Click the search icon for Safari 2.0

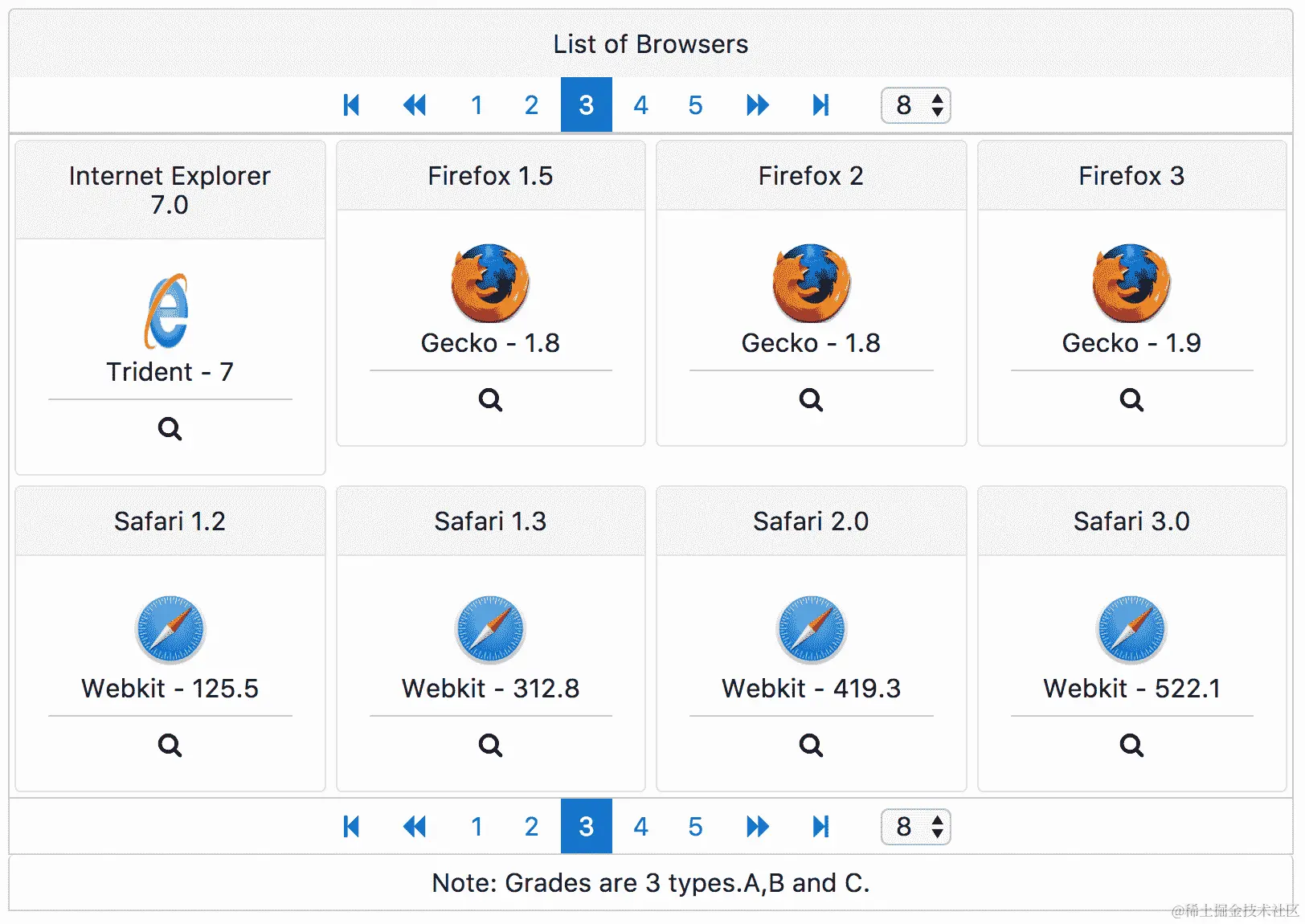[x=811, y=745]
